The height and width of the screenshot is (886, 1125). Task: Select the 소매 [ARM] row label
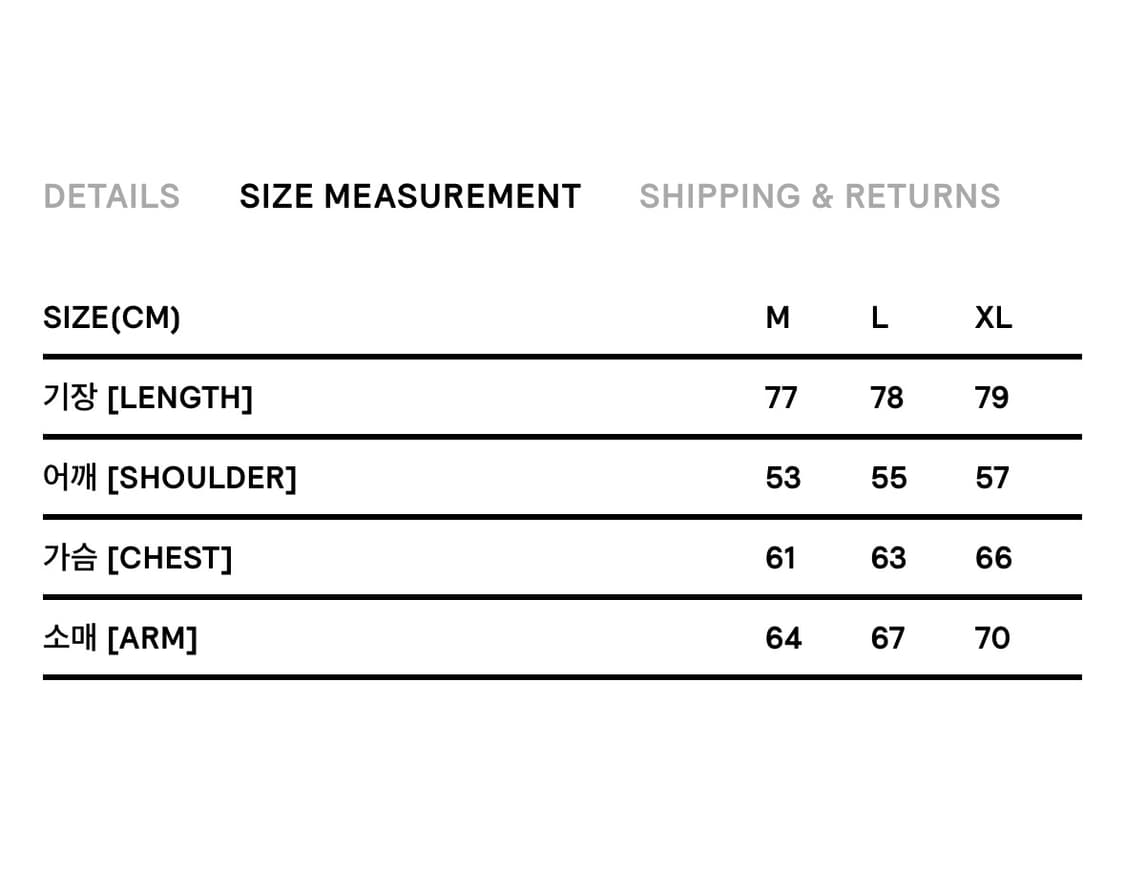pyautogui.click(x=120, y=638)
